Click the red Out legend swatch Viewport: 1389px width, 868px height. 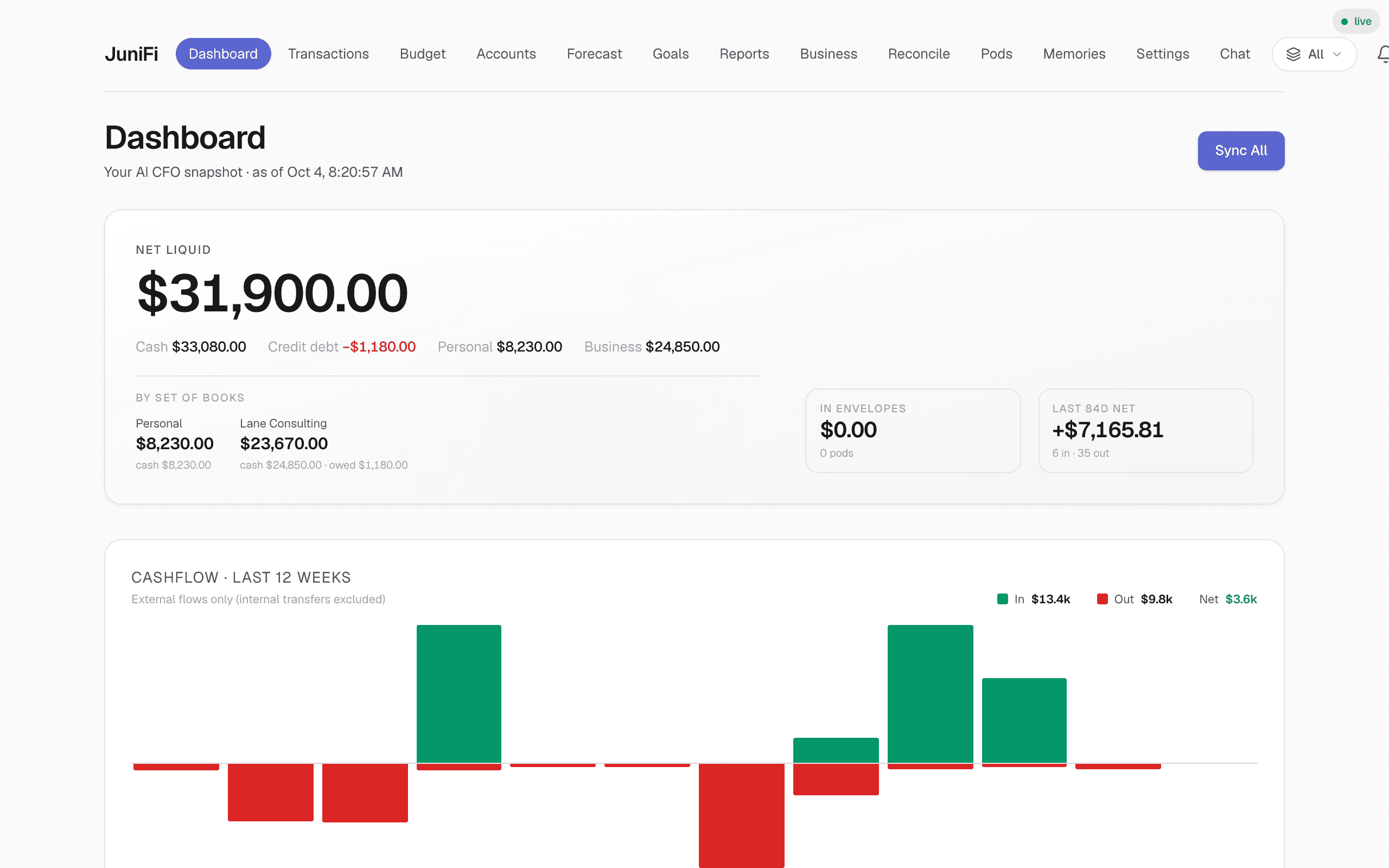coord(1102,599)
